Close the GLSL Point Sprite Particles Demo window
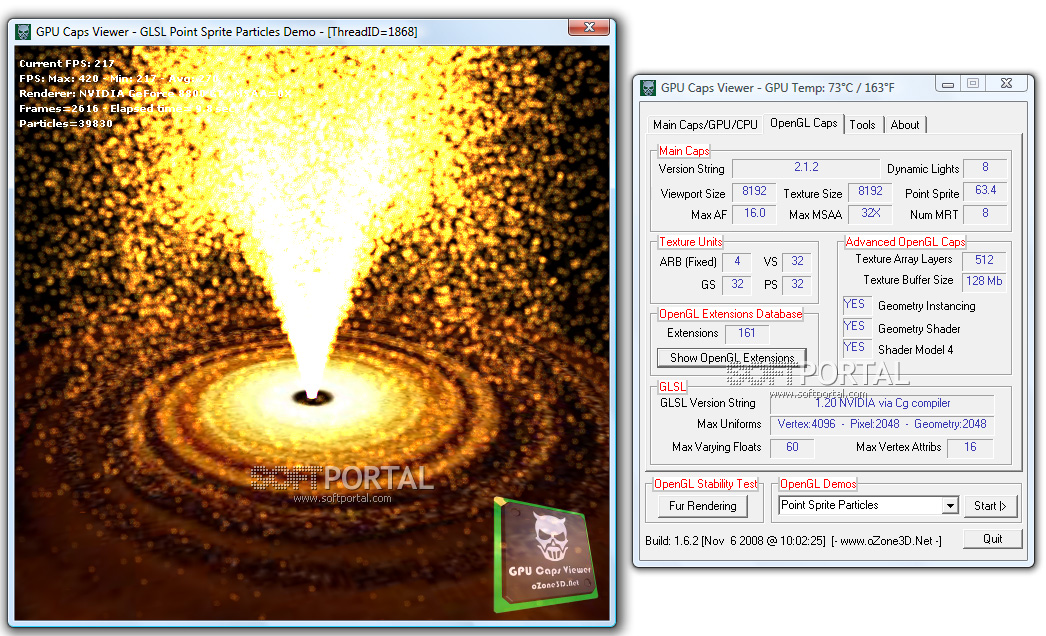The image size is (1046, 636). [589, 27]
